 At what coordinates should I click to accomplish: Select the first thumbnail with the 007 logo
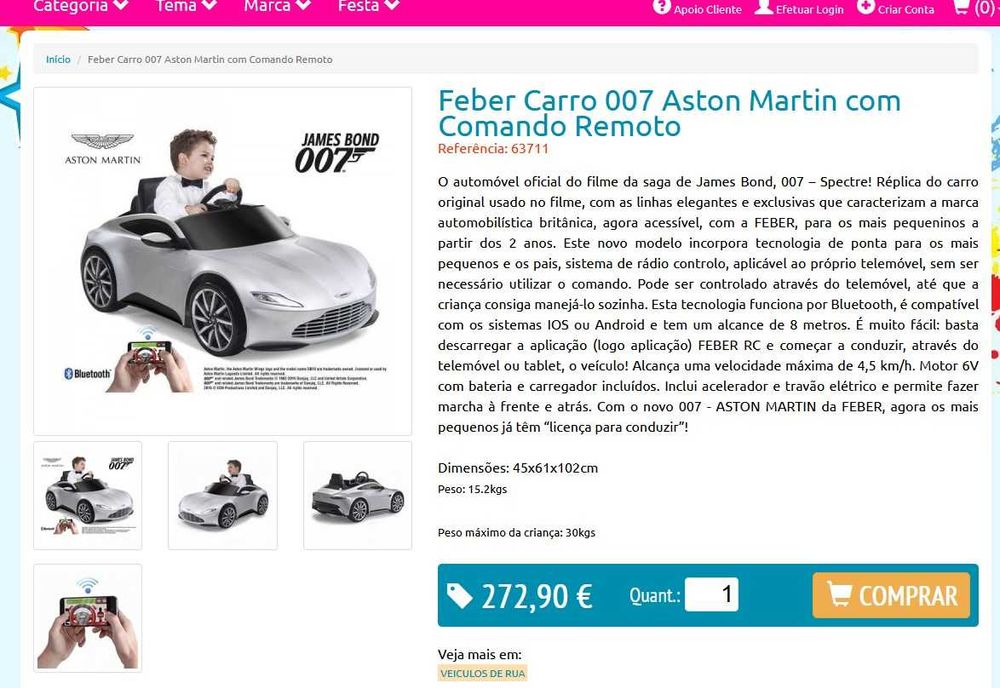(x=87, y=495)
